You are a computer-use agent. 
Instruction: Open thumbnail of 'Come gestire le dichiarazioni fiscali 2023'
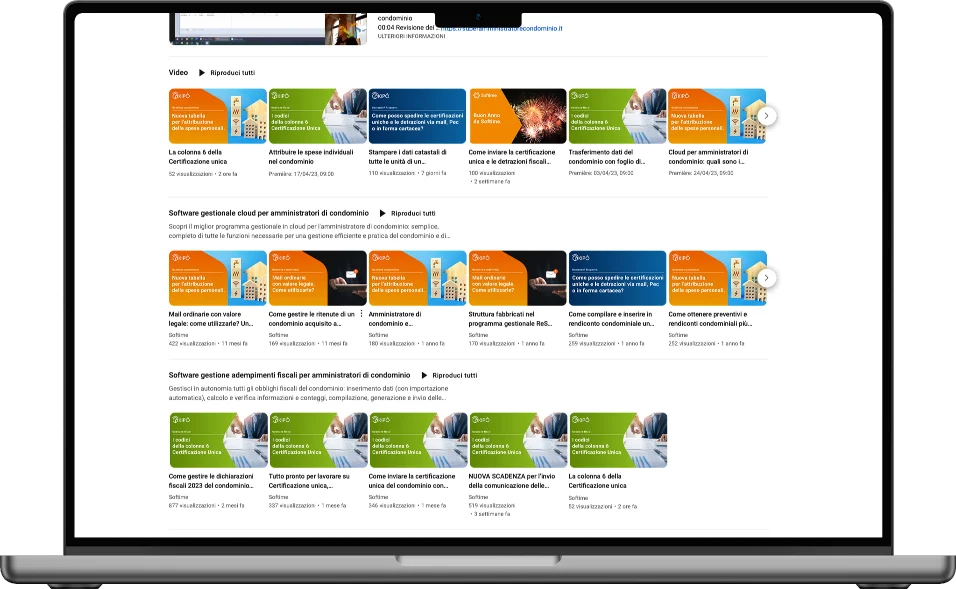(x=218, y=440)
